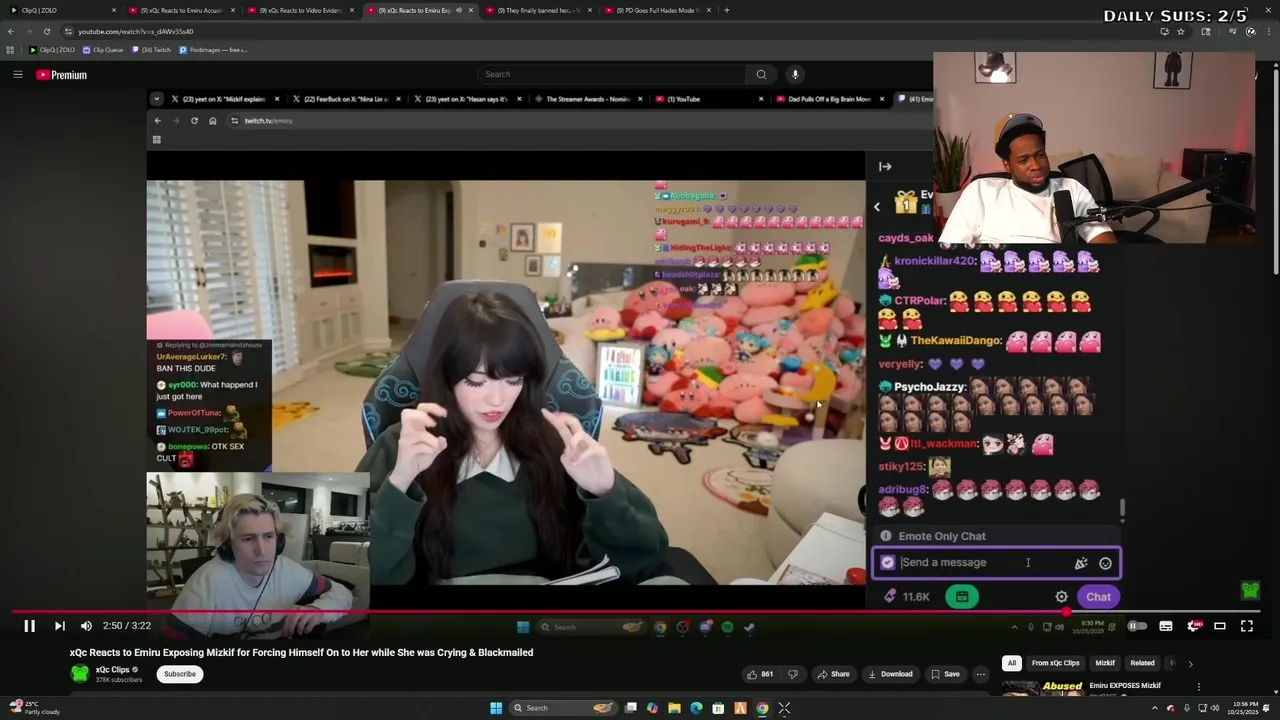Open 'Emiru EXPOSES Mizkif' recommended video thumbnail

click(x=1042, y=688)
